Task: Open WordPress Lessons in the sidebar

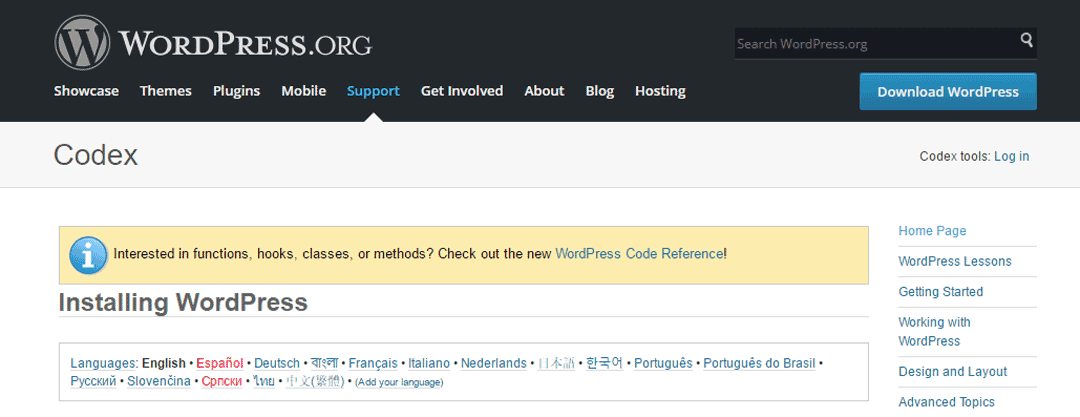Action: pyautogui.click(x=955, y=261)
